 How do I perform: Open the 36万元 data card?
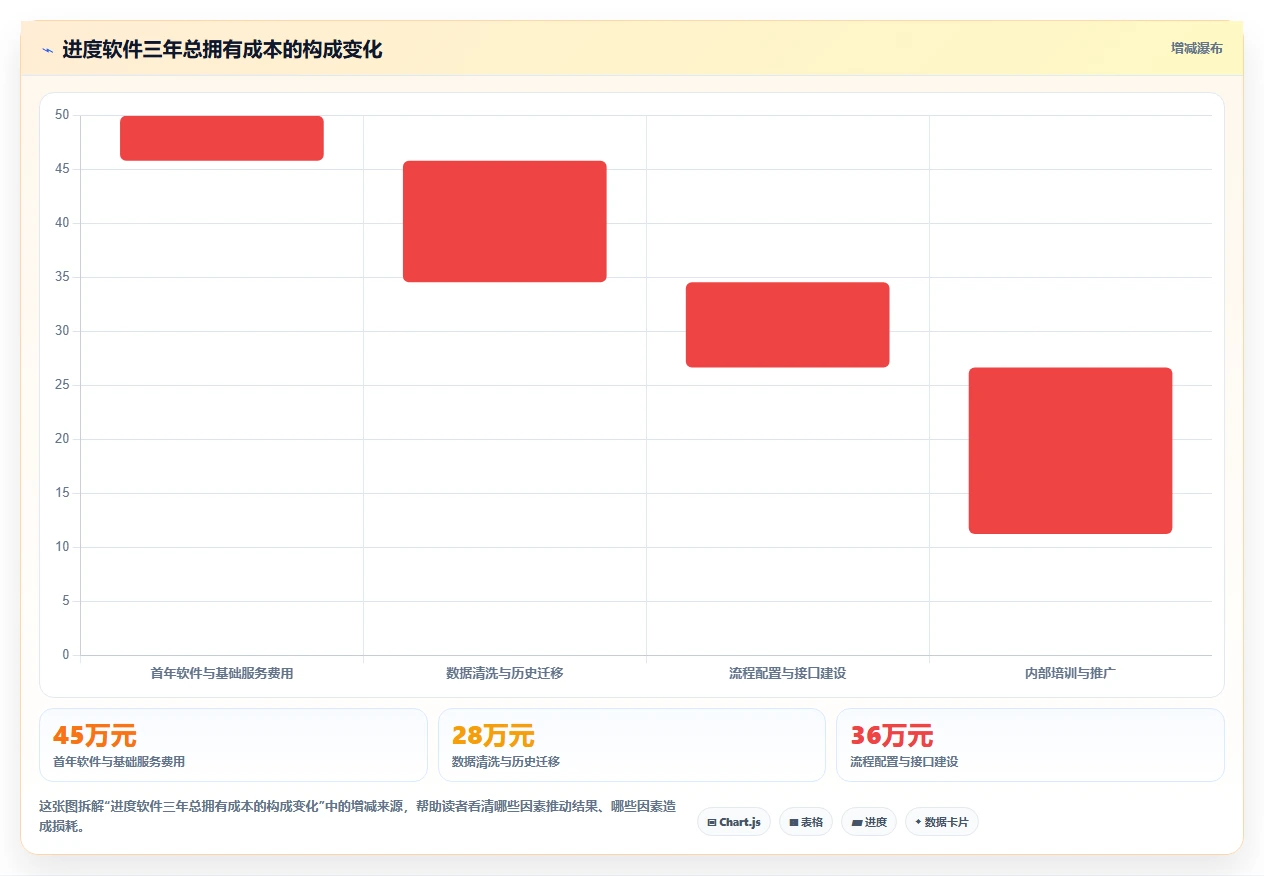pos(1030,745)
